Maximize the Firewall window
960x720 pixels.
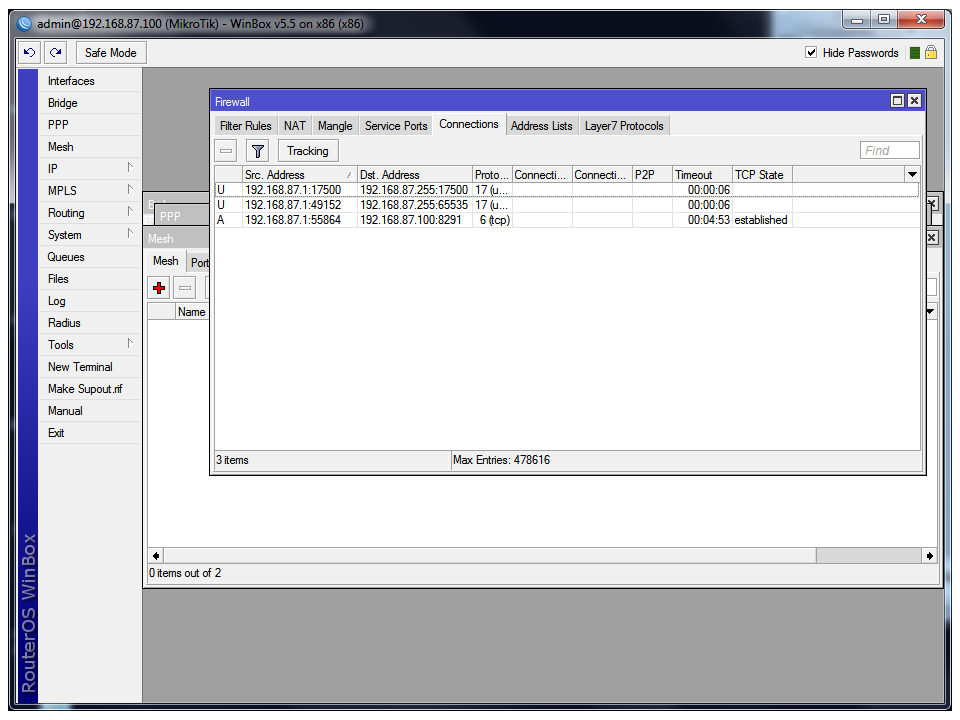[x=897, y=101]
